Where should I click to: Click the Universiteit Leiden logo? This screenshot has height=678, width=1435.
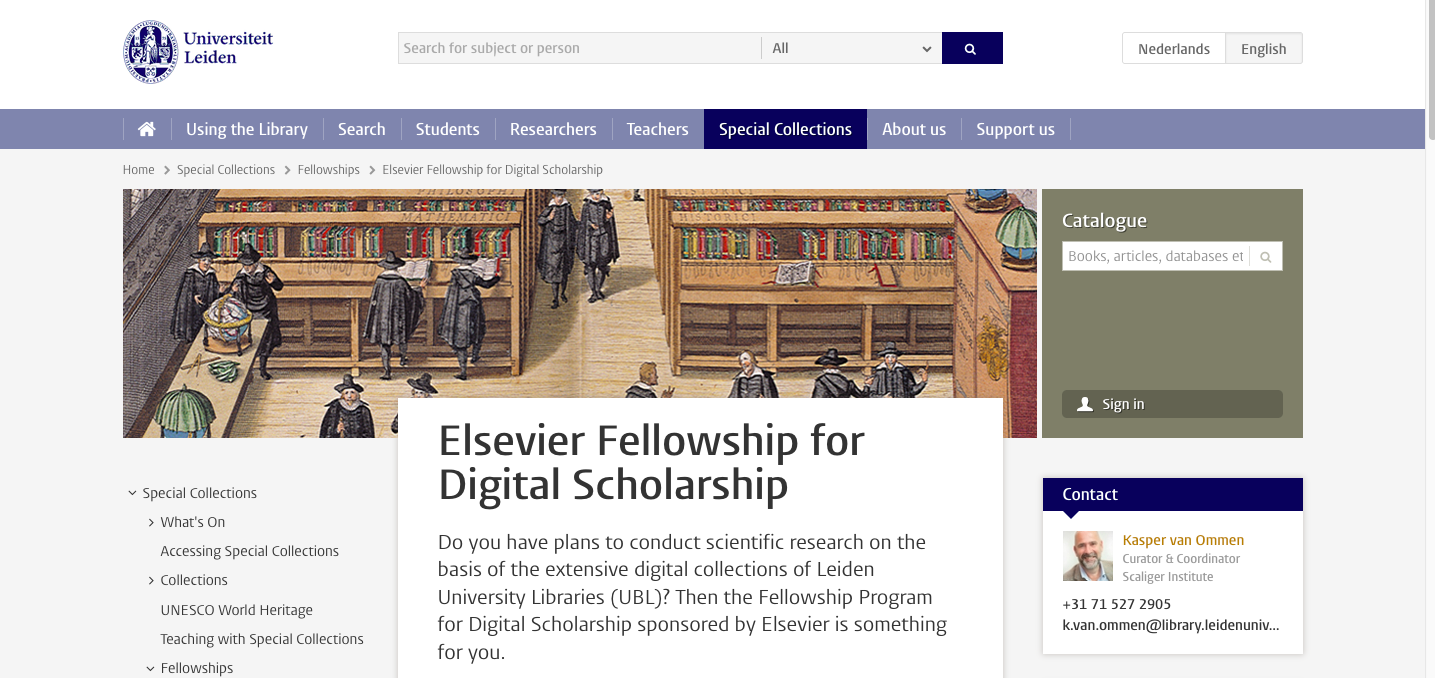pyautogui.click(x=198, y=51)
